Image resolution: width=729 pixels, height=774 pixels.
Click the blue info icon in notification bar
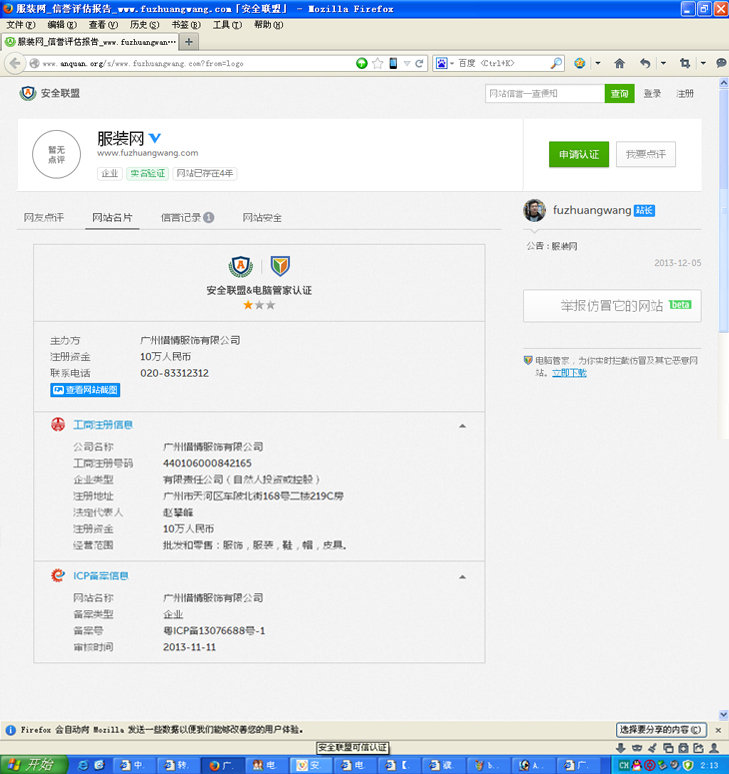coord(10,730)
